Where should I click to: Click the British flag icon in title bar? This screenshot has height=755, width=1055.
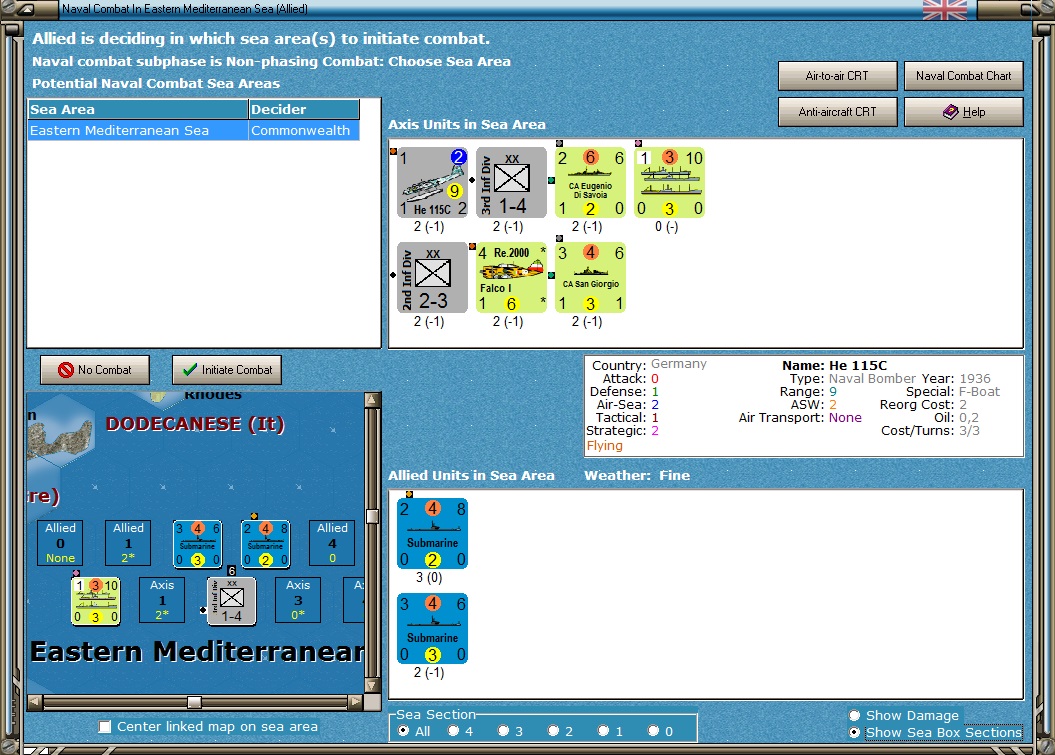coord(945,9)
